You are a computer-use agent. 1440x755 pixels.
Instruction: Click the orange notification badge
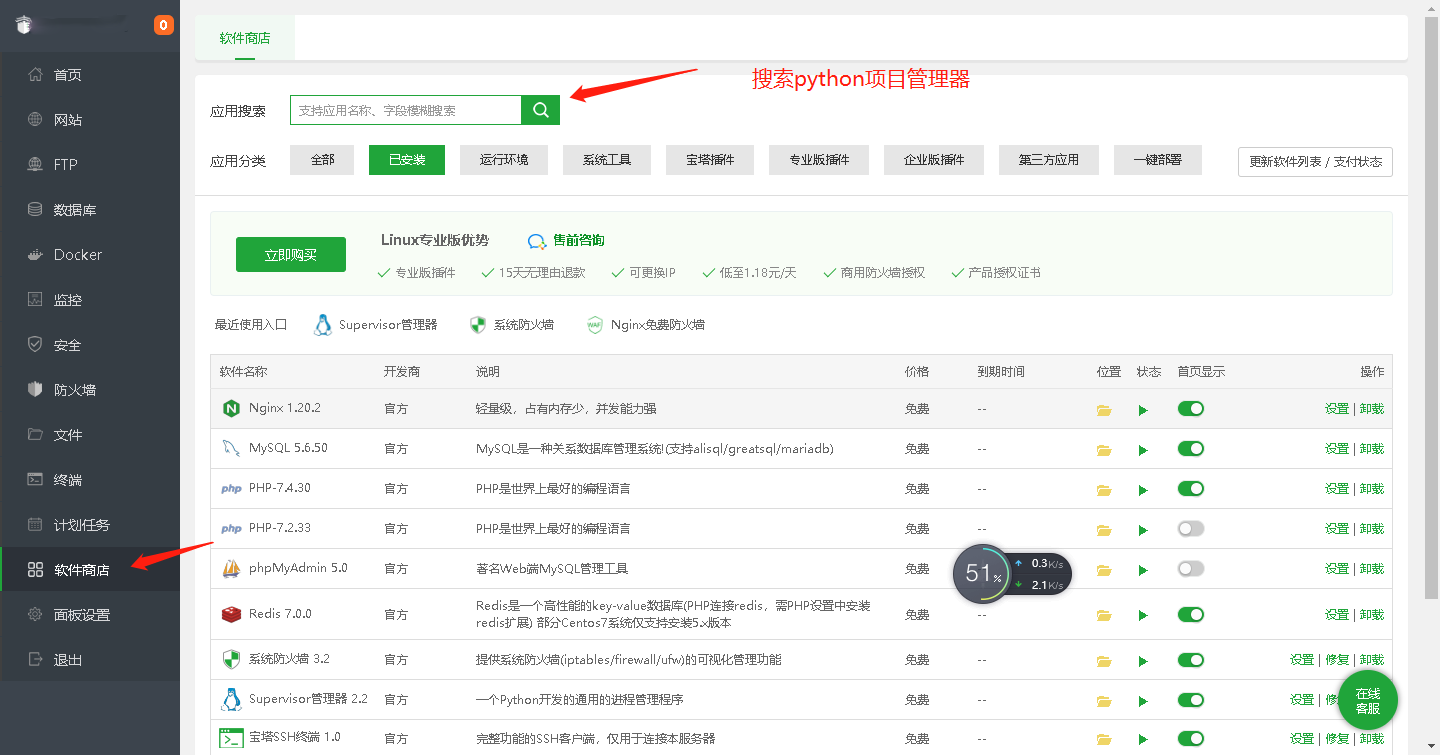164,25
